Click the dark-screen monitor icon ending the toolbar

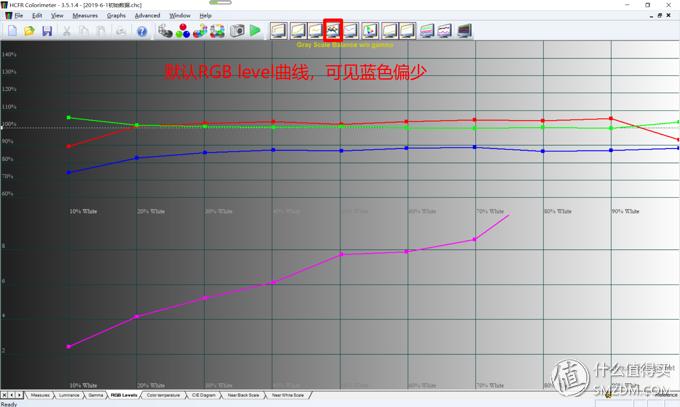[x=464, y=31]
